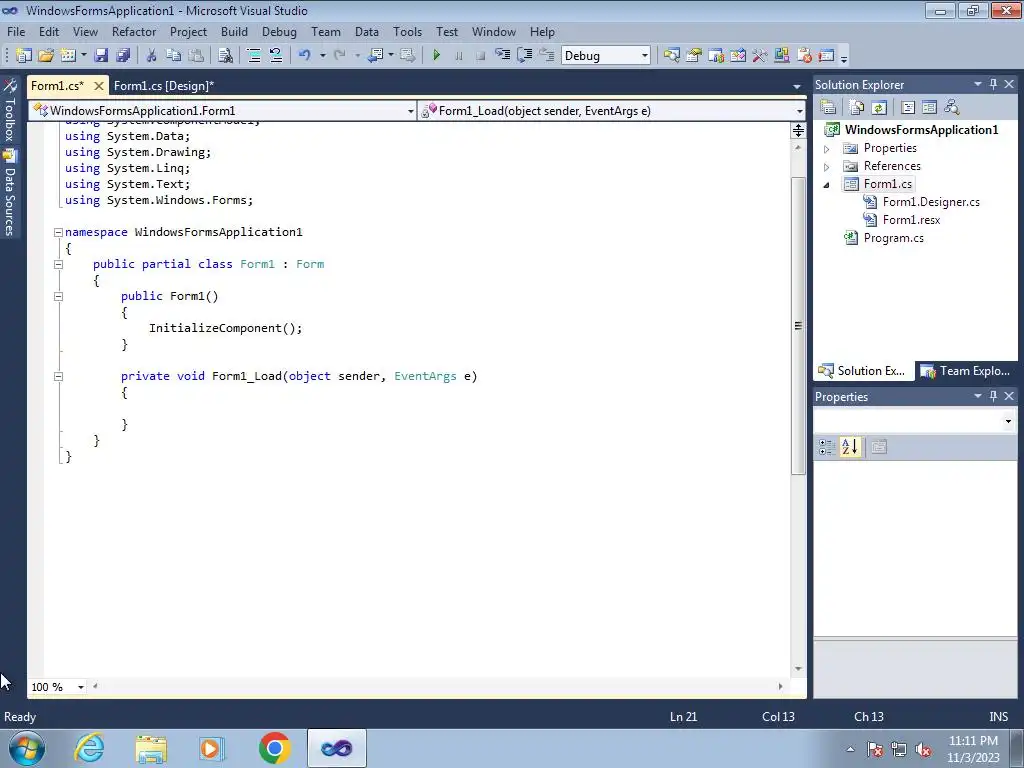This screenshot has height=768, width=1024.
Task: Click Show All Files icon in Solution Explorer
Action: click(x=857, y=107)
